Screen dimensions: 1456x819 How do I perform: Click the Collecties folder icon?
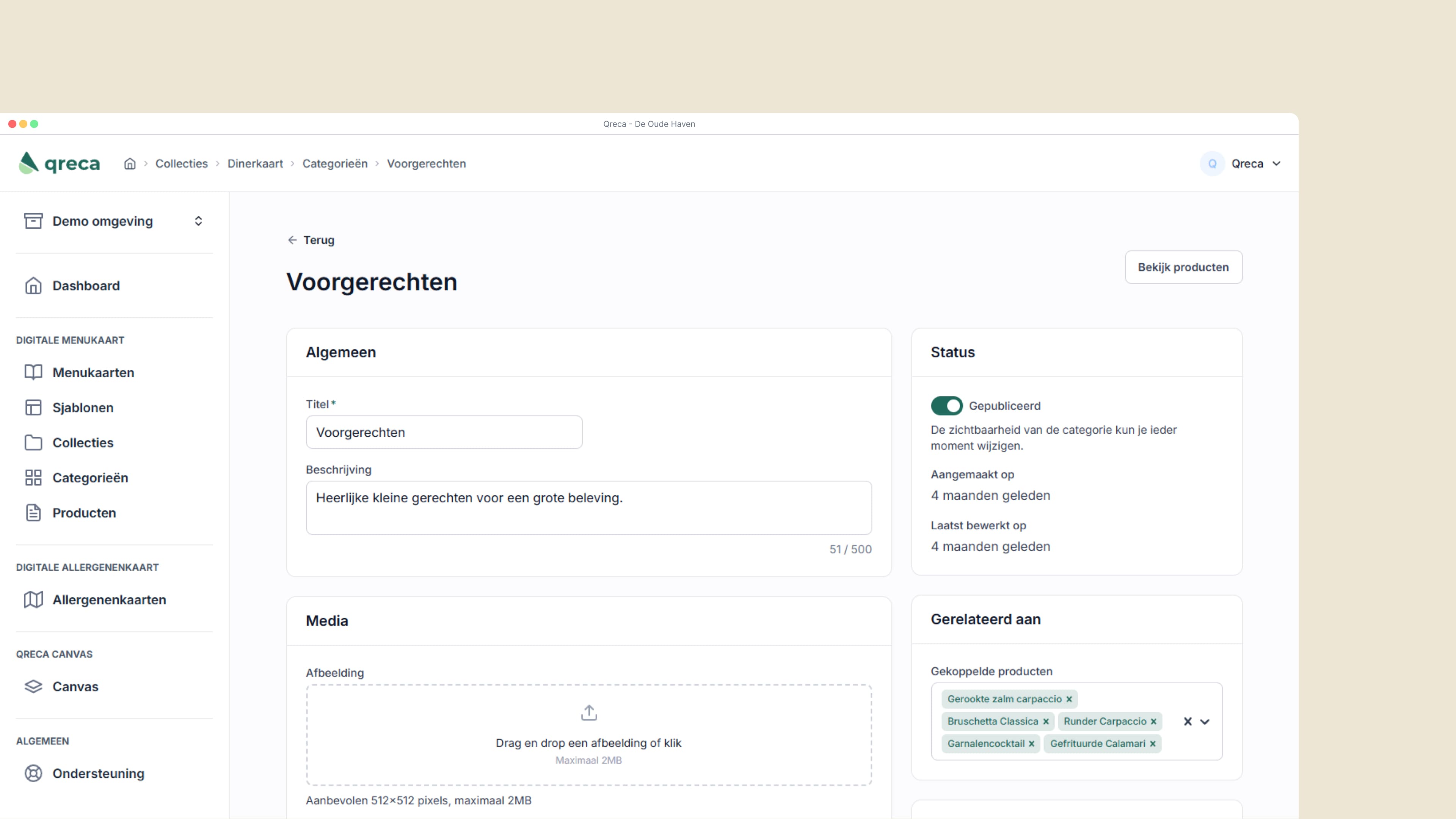pyautogui.click(x=33, y=442)
